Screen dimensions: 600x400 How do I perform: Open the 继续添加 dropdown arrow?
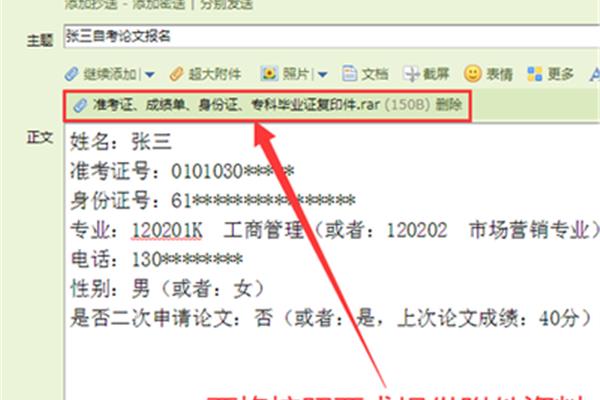point(150,74)
